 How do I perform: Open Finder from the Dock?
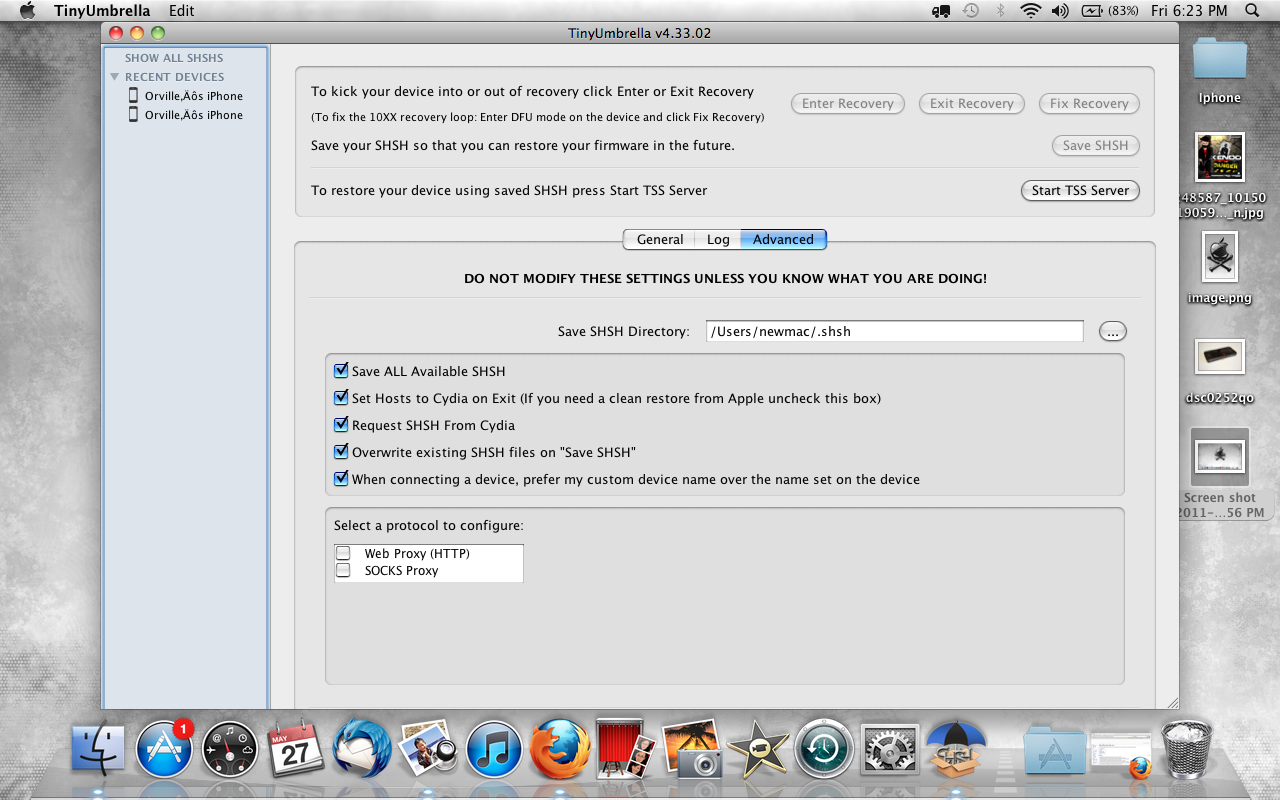(98, 749)
